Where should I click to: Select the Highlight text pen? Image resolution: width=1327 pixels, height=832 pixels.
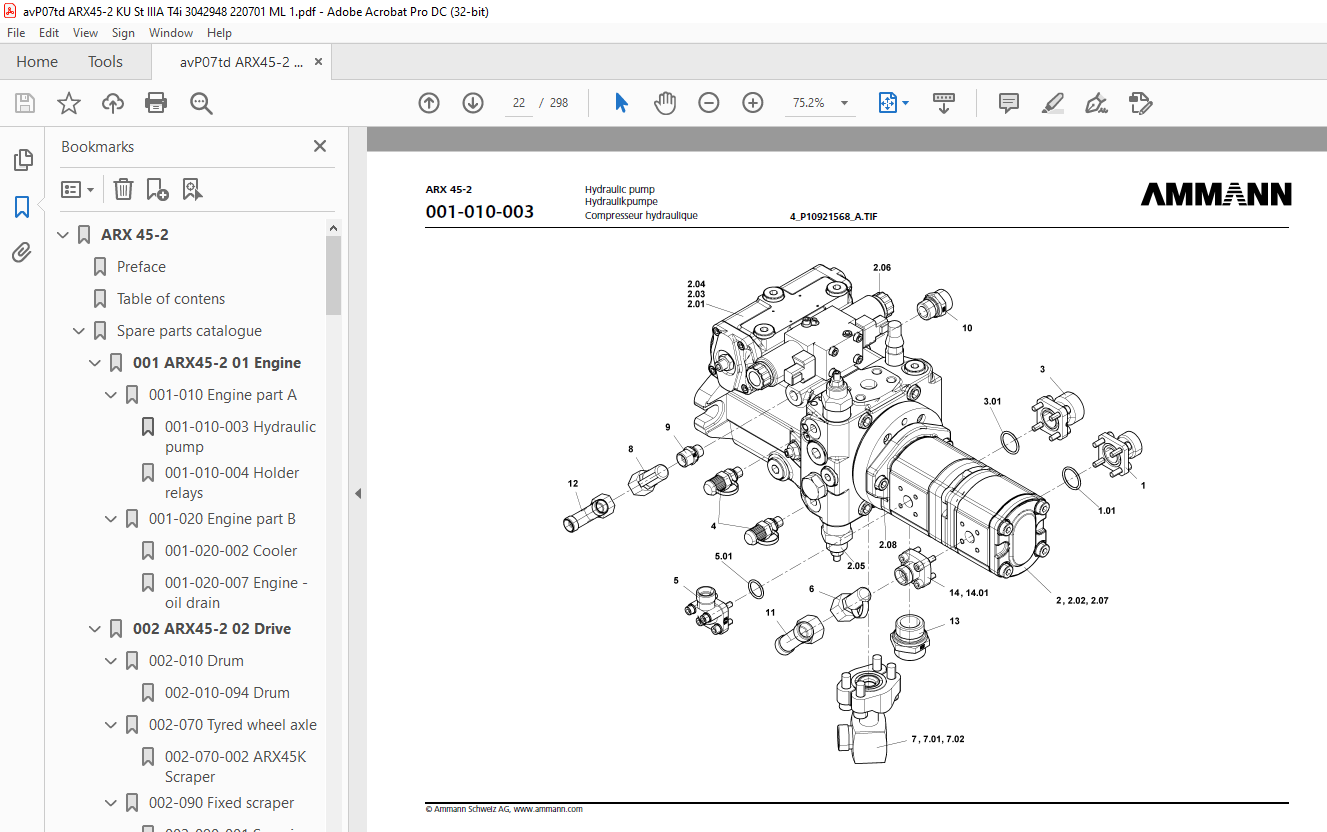(1052, 103)
